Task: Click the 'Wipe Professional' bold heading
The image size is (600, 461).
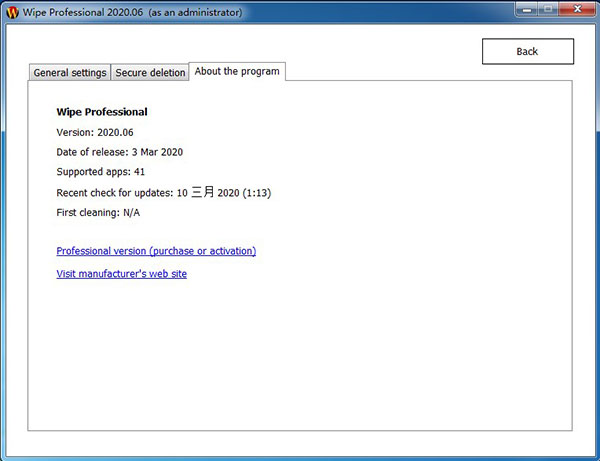Action: click(102, 112)
